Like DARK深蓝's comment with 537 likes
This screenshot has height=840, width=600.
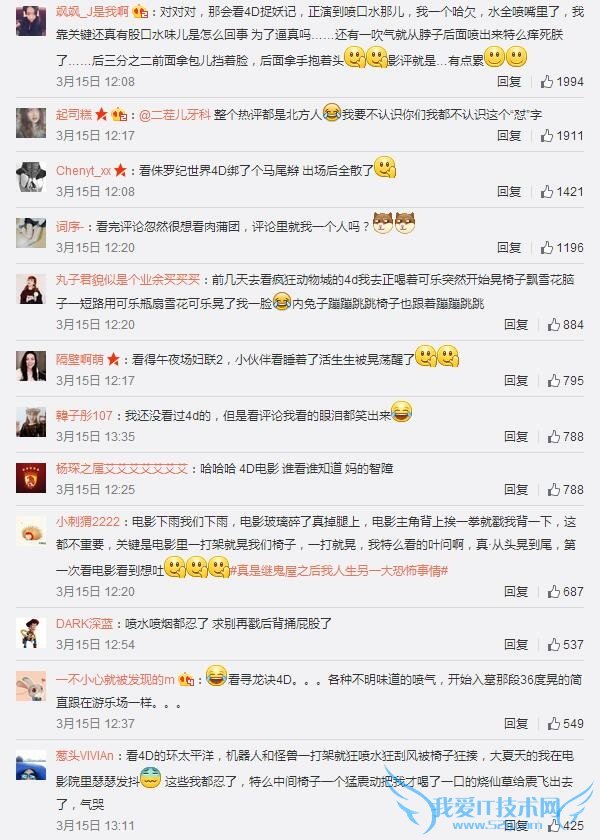553,644
